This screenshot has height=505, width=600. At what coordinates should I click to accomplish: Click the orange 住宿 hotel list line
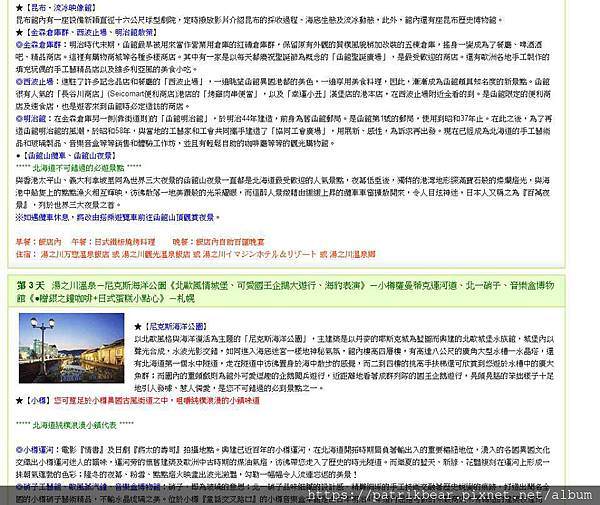[x=196, y=254]
